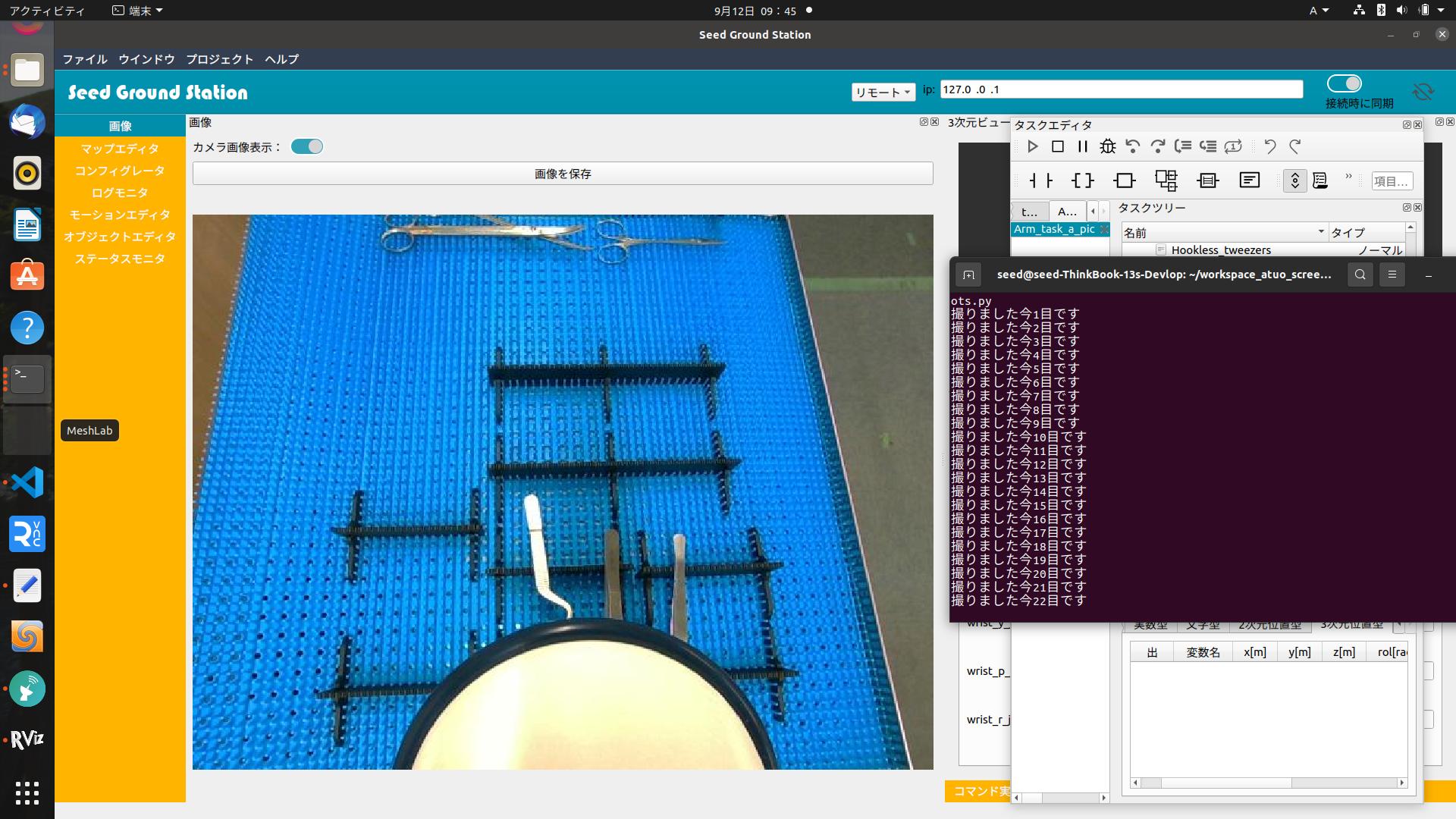Click the y[m] column header

pos(1300,652)
